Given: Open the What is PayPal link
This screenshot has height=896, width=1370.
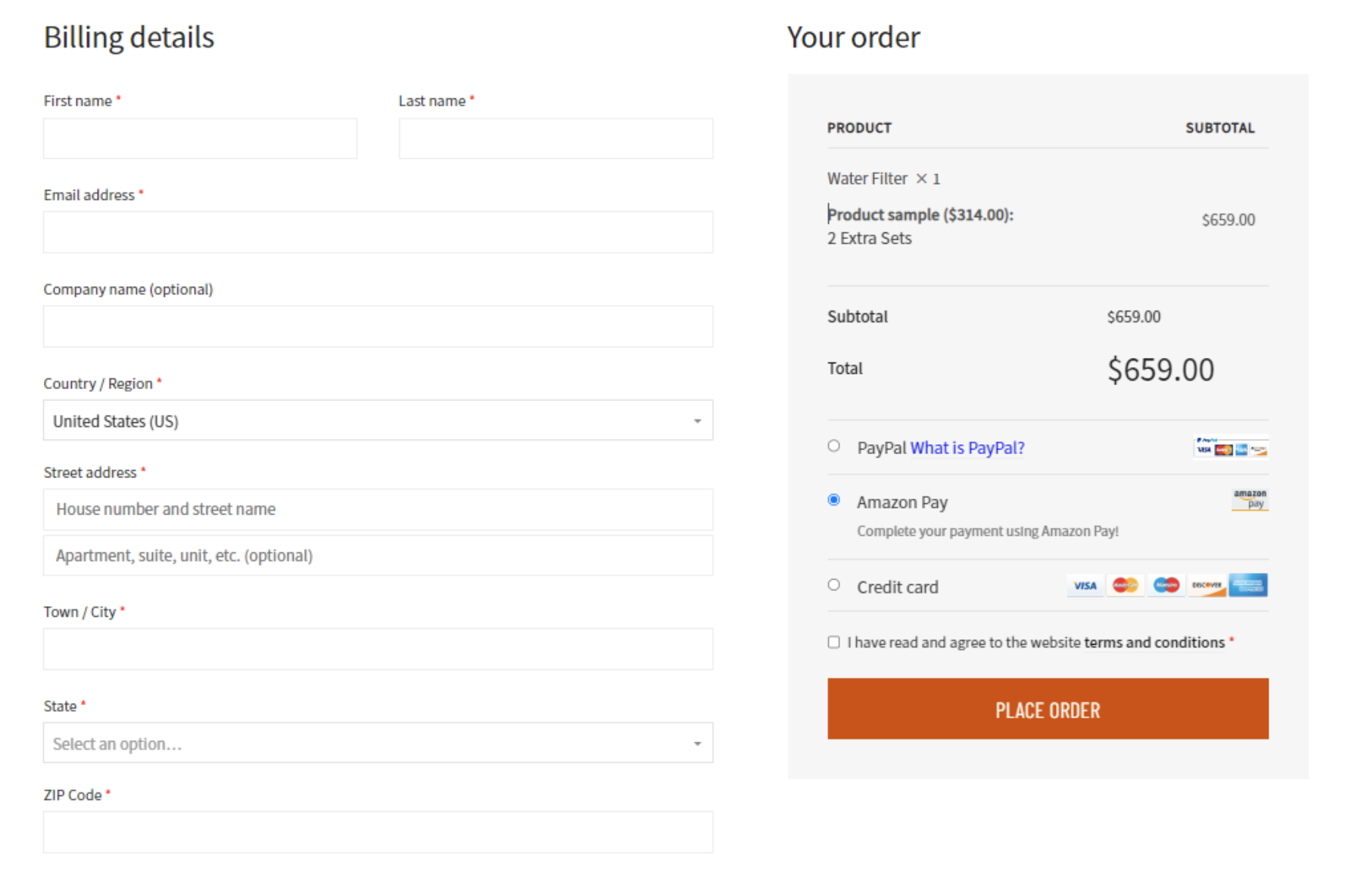Looking at the screenshot, I should tap(967, 447).
